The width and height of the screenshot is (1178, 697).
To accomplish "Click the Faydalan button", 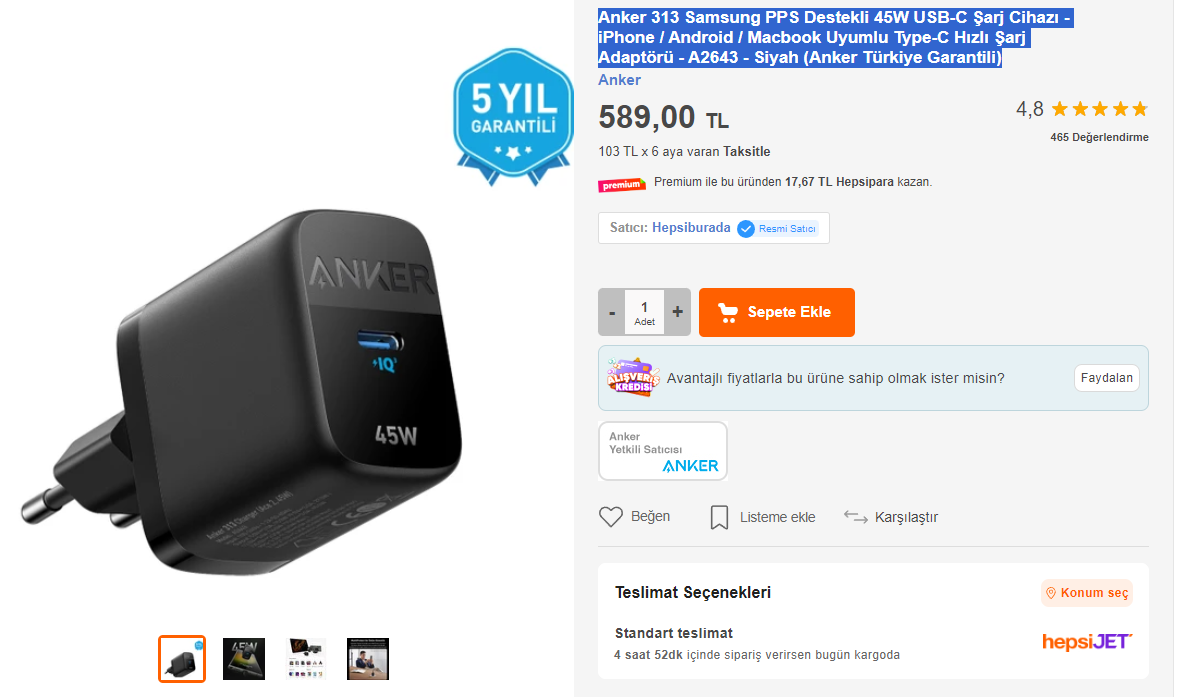I will click(1107, 378).
